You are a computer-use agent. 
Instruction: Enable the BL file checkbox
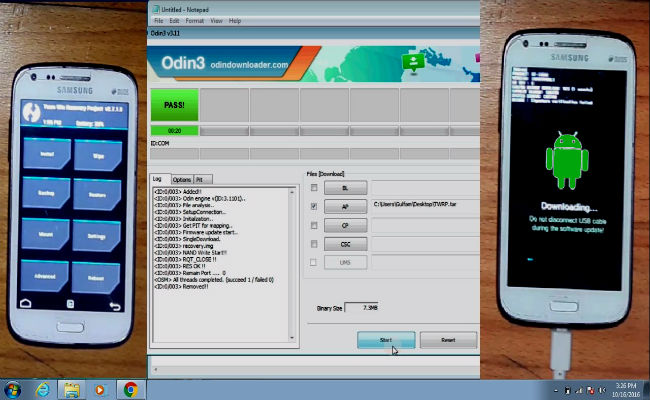coord(316,187)
